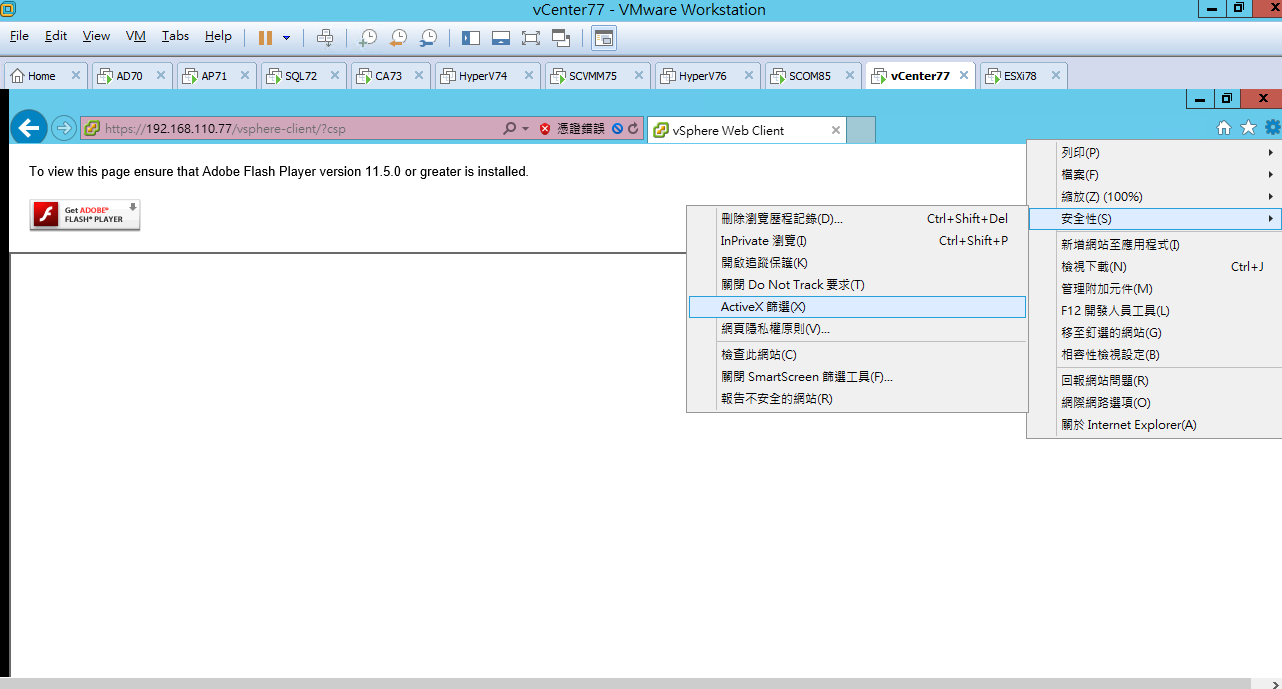Image resolution: width=1282 pixels, height=689 pixels.
Task: Start InPrivate 瀏覽(I)
Action: 858,241
